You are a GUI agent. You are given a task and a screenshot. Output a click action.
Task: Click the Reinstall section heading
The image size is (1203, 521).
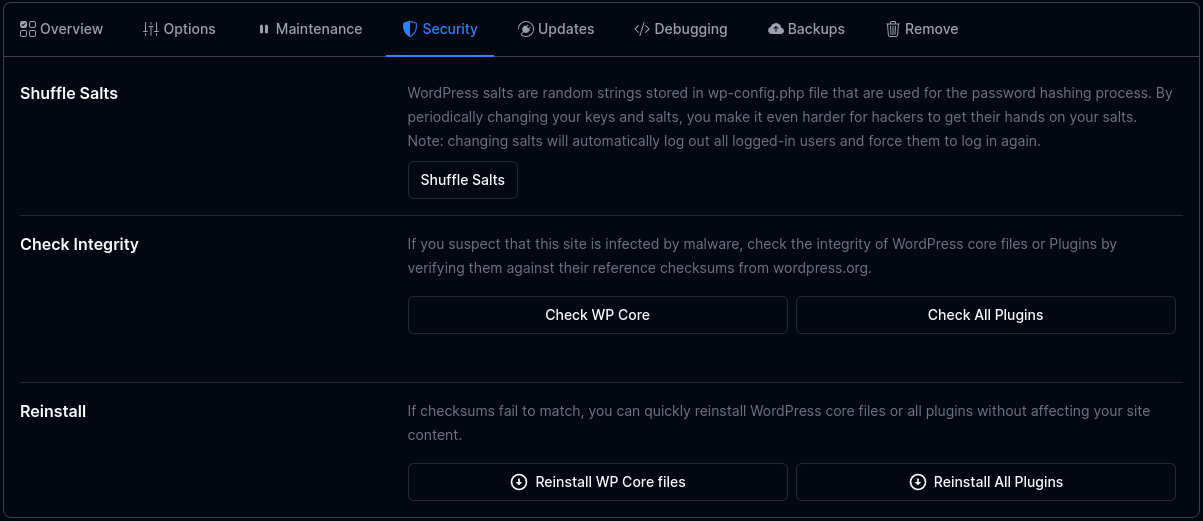click(53, 411)
